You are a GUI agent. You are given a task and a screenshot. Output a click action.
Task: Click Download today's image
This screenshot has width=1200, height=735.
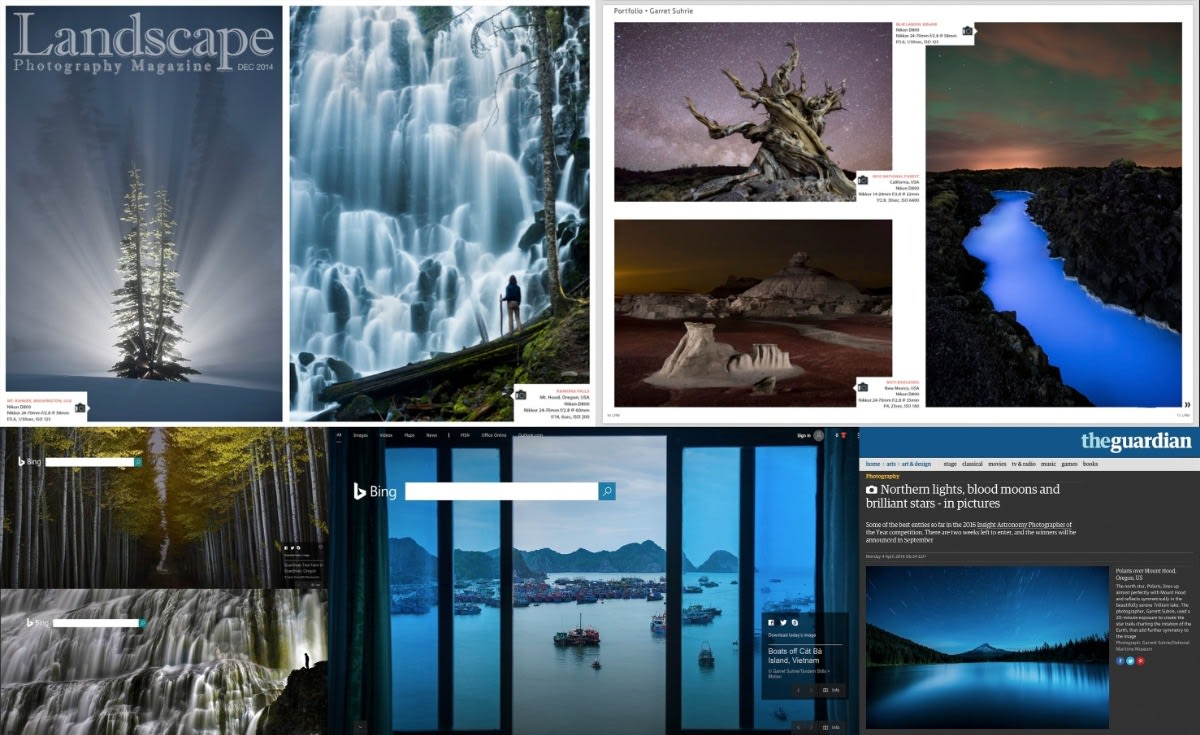click(792, 635)
